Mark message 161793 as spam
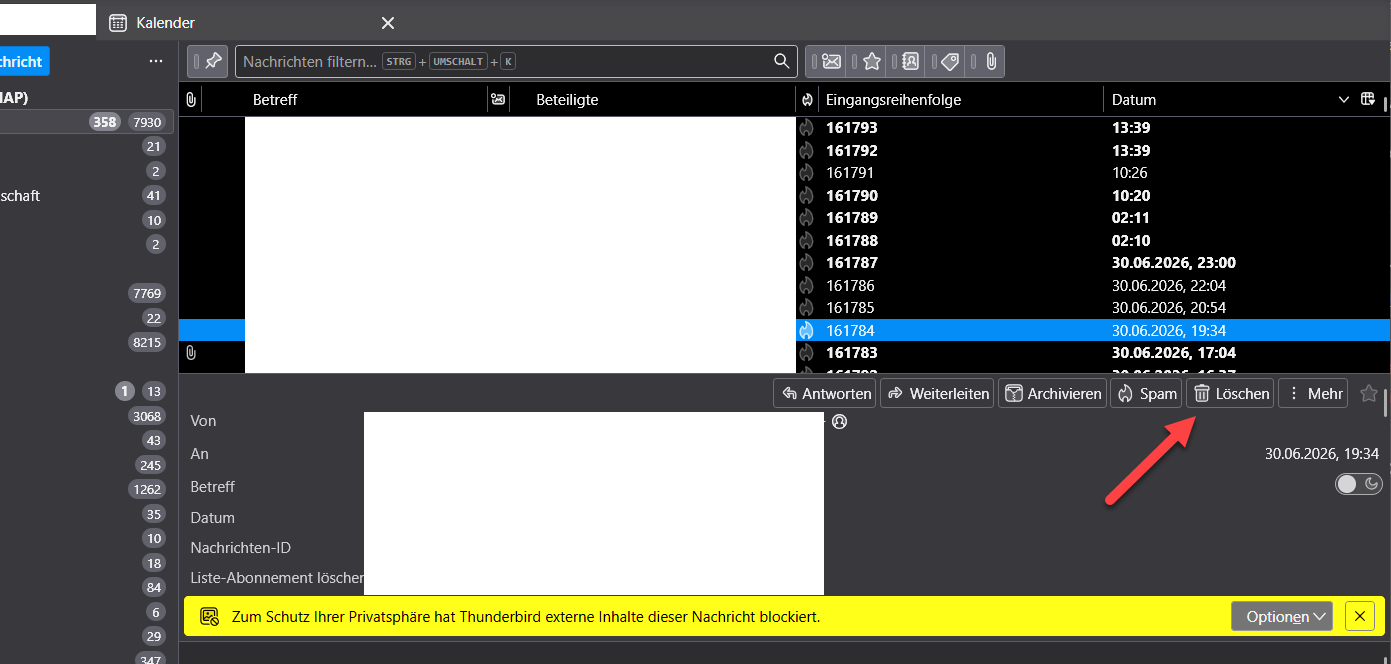The width and height of the screenshot is (1391, 664). coord(807,128)
